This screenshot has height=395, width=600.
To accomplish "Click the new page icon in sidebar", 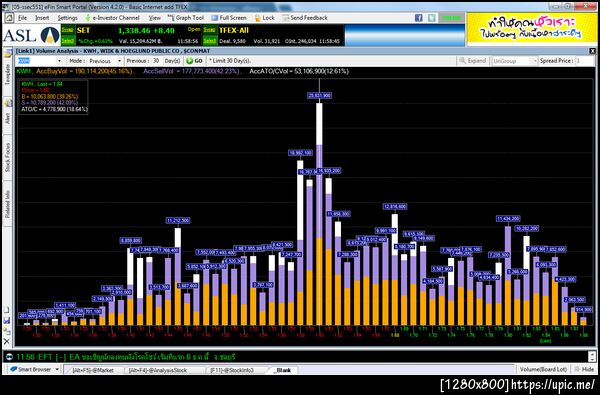I will [7, 310].
